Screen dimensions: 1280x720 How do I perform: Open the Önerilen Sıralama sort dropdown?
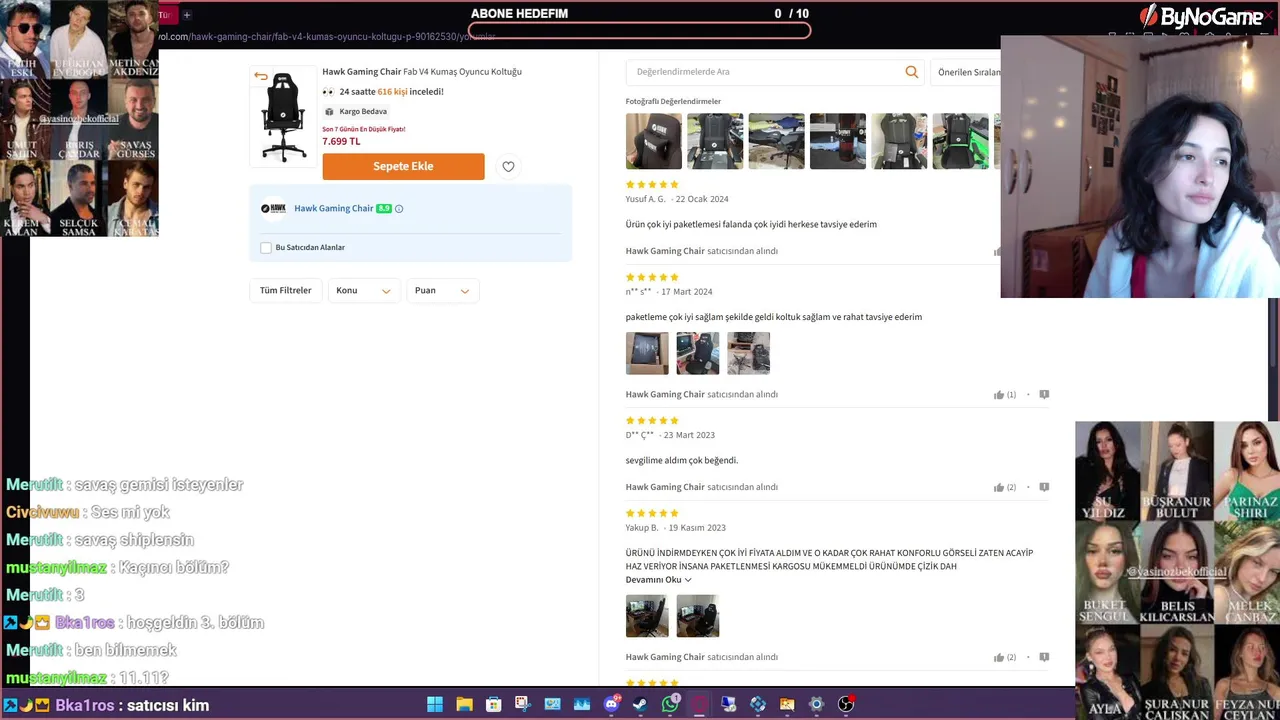tap(966, 72)
